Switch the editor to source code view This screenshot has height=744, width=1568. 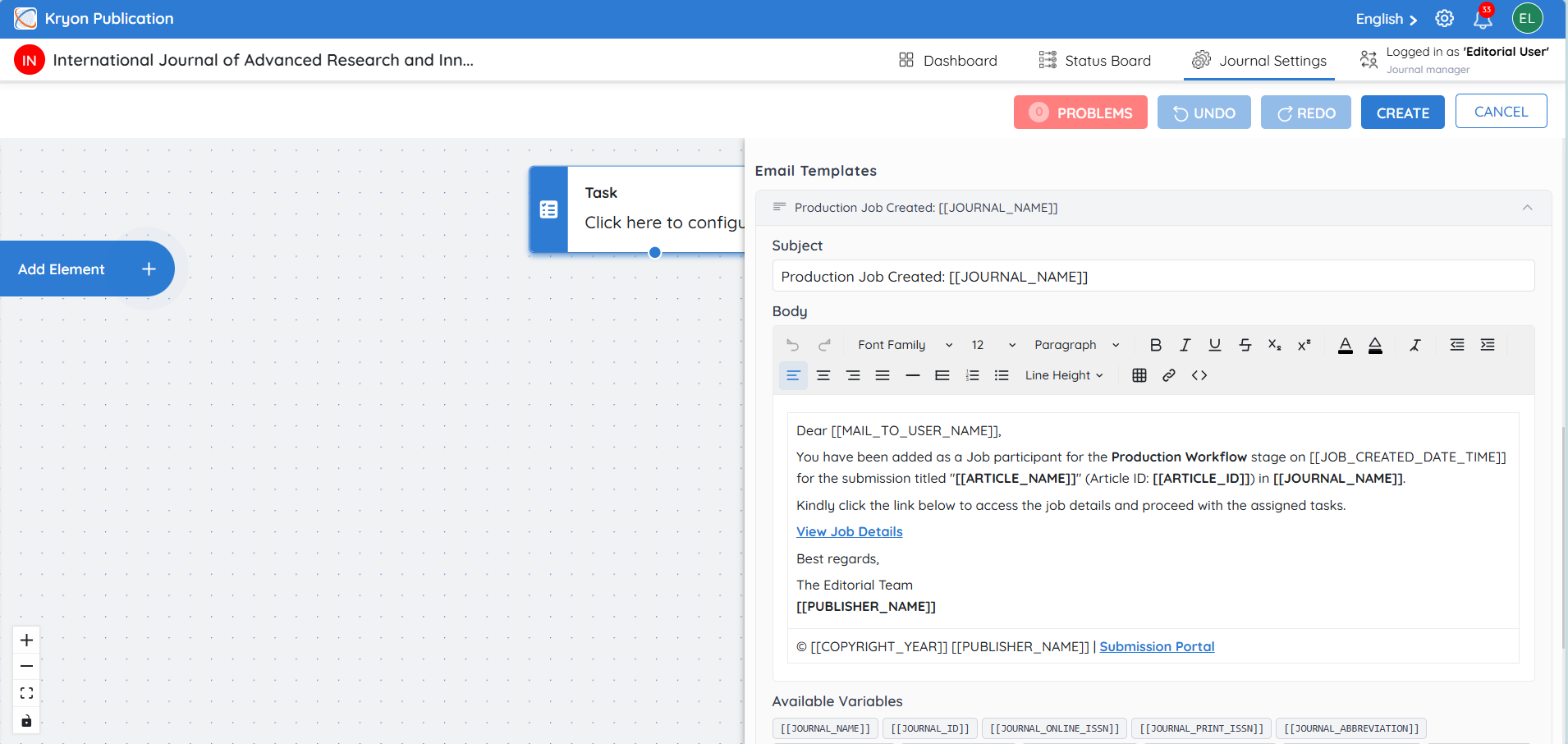1199,375
